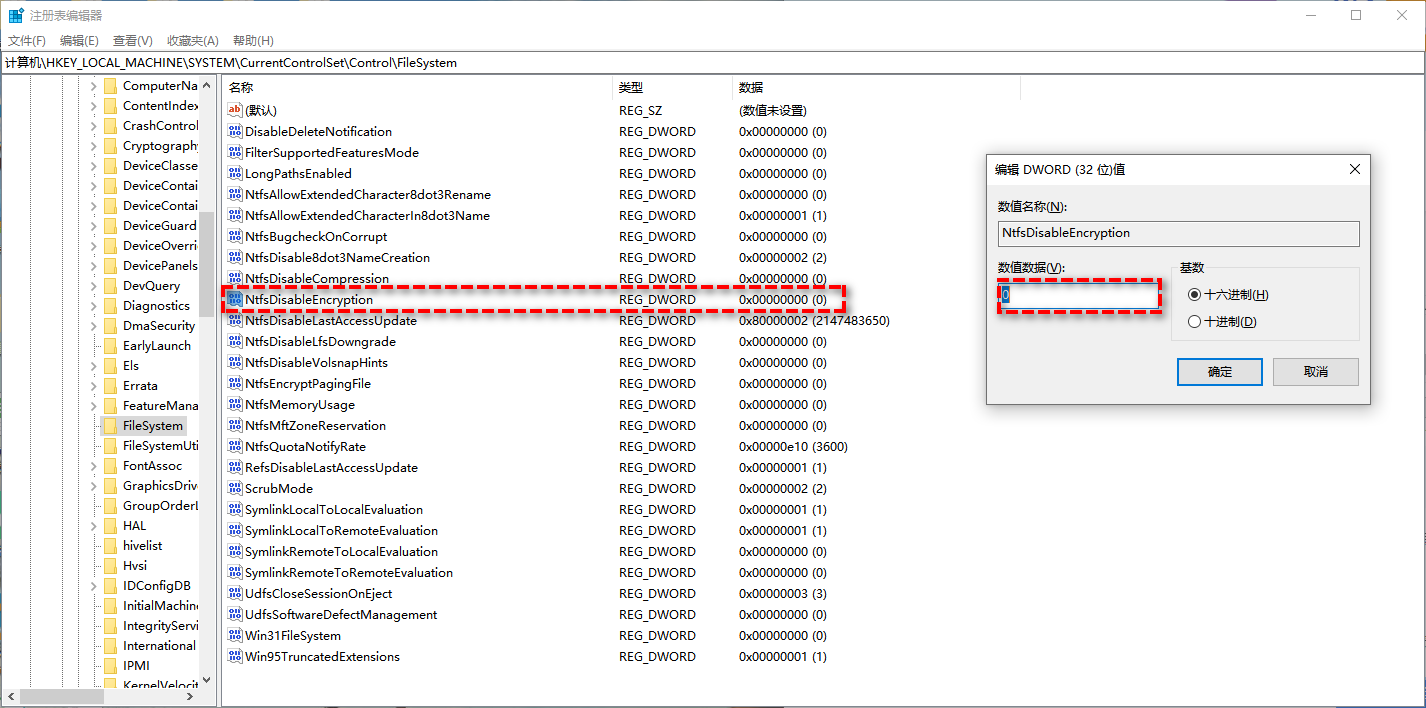Select the 十六进制 (hexadecimal) radio button

point(1194,295)
